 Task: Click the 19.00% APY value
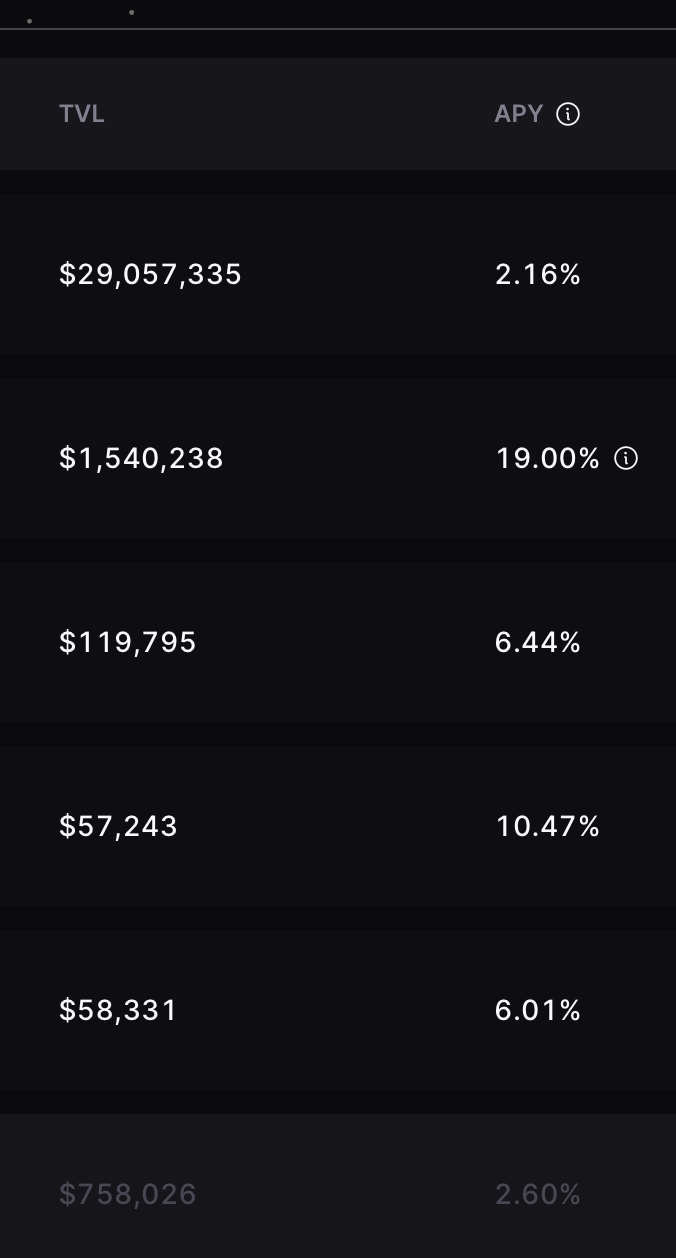(x=548, y=458)
